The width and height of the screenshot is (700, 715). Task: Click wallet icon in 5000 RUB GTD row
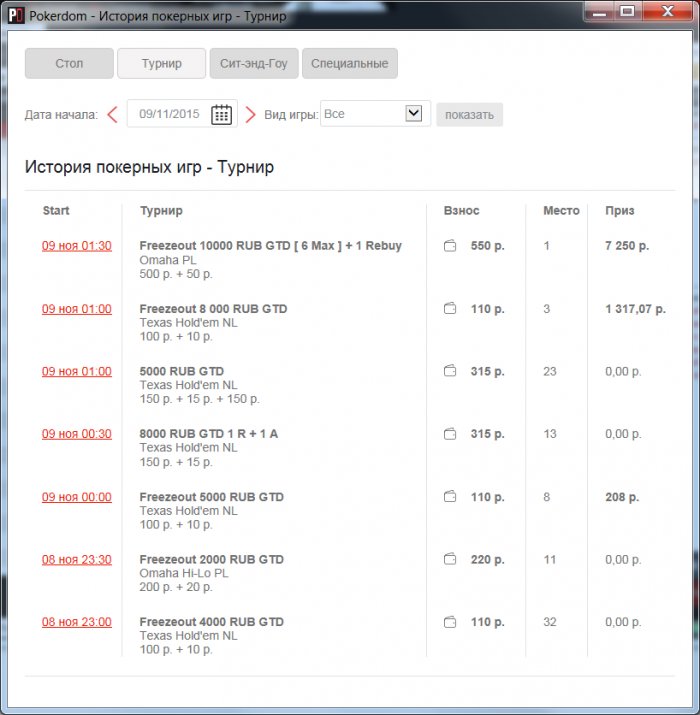click(450, 371)
